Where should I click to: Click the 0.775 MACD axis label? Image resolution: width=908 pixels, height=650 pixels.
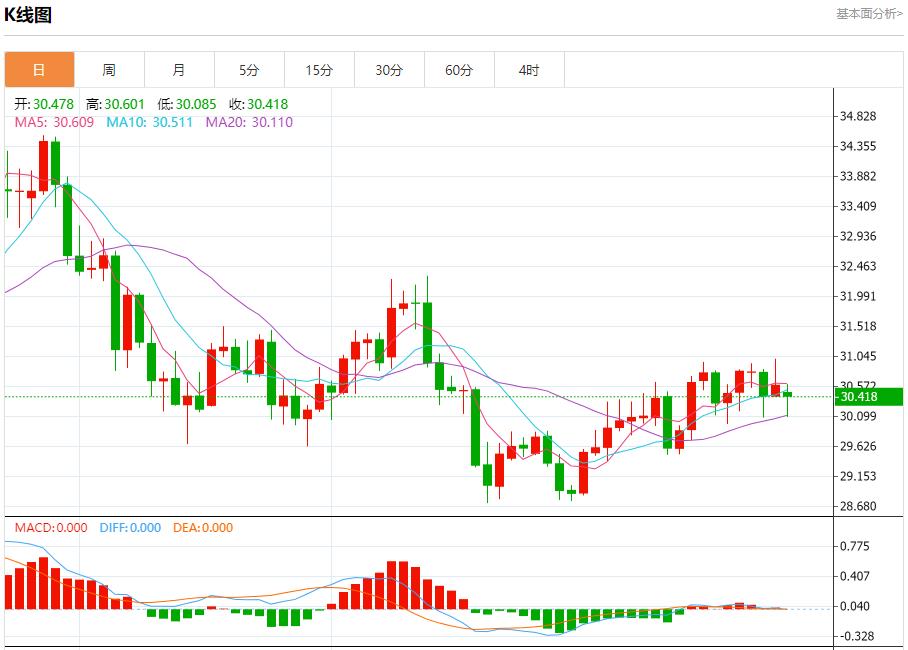[x=854, y=547]
